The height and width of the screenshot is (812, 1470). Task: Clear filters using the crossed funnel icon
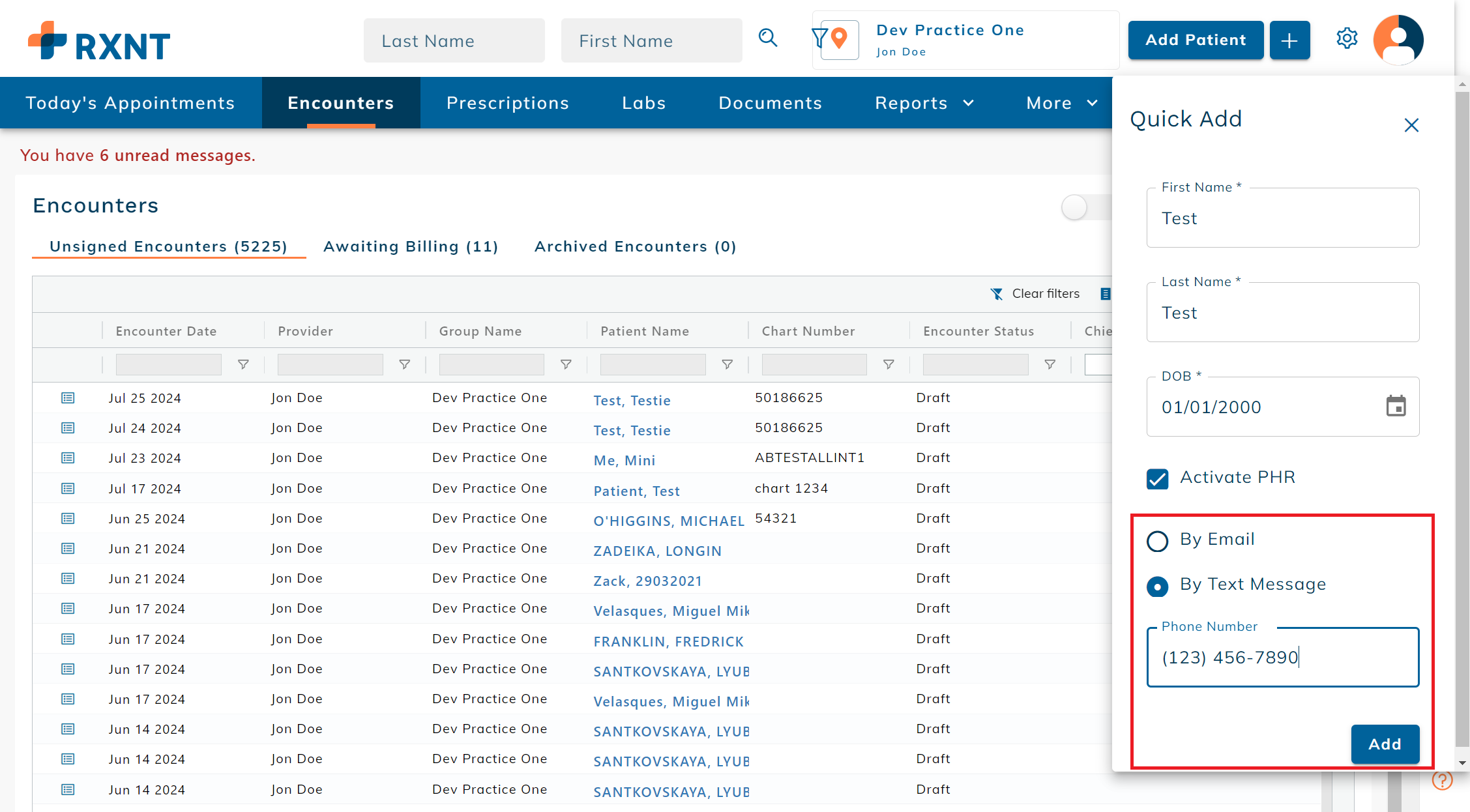[x=996, y=294]
